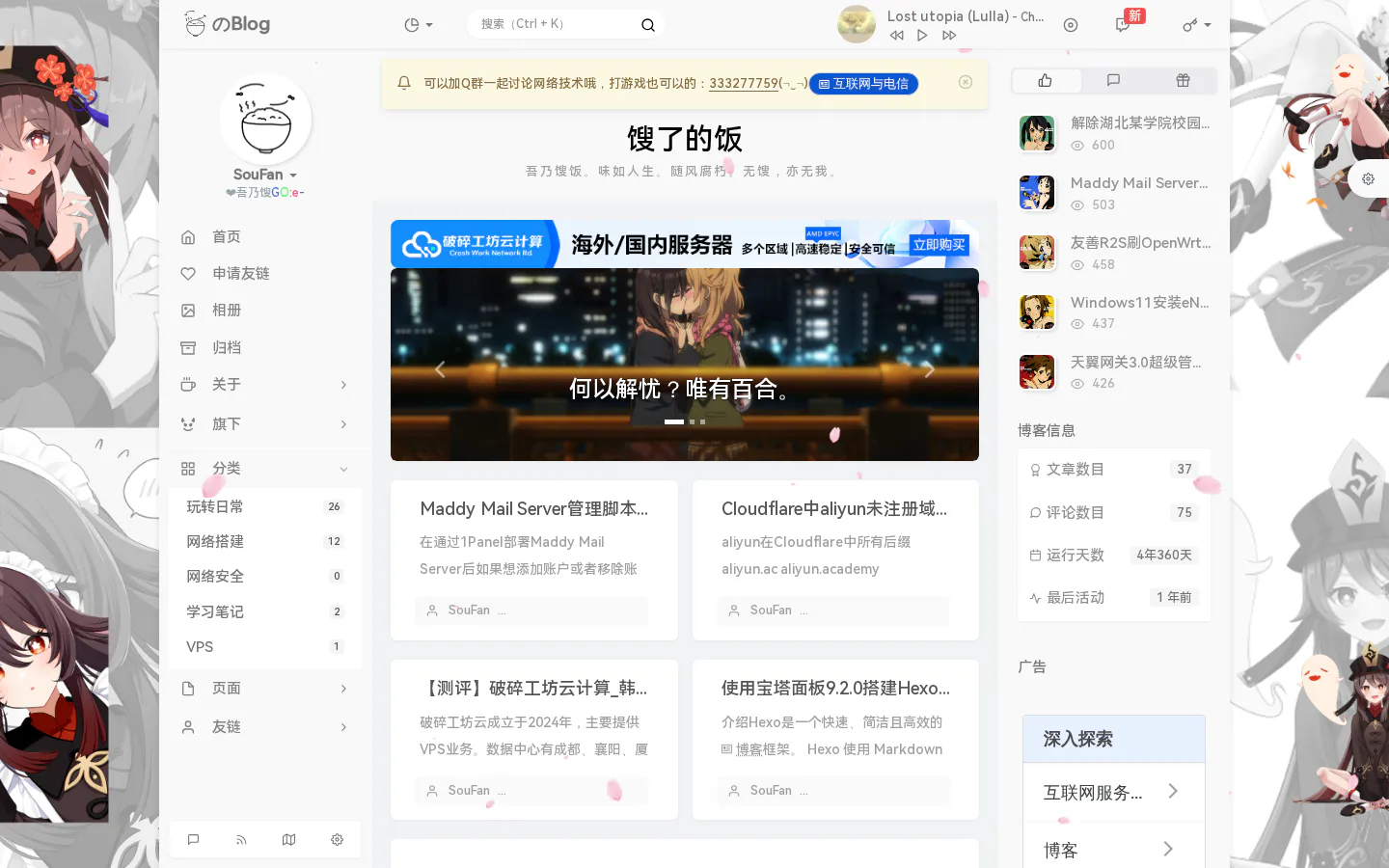Open the clock history dropdown in header
Viewport: 1389px width, 868px height.
tap(419, 25)
